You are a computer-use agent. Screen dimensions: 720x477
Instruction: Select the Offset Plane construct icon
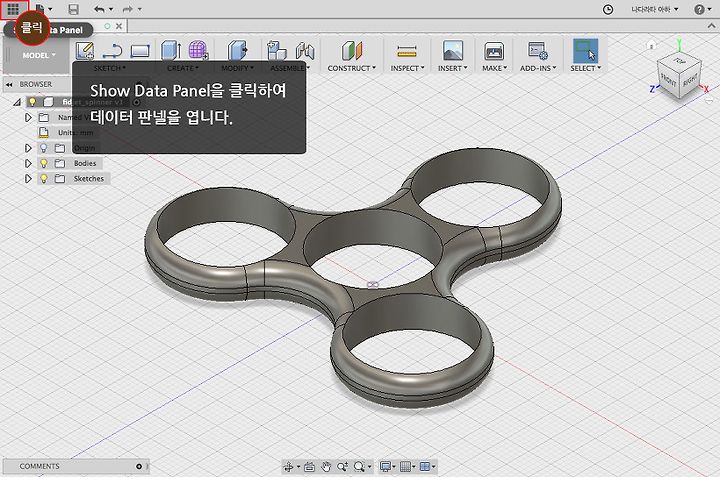click(x=352, y=51)
